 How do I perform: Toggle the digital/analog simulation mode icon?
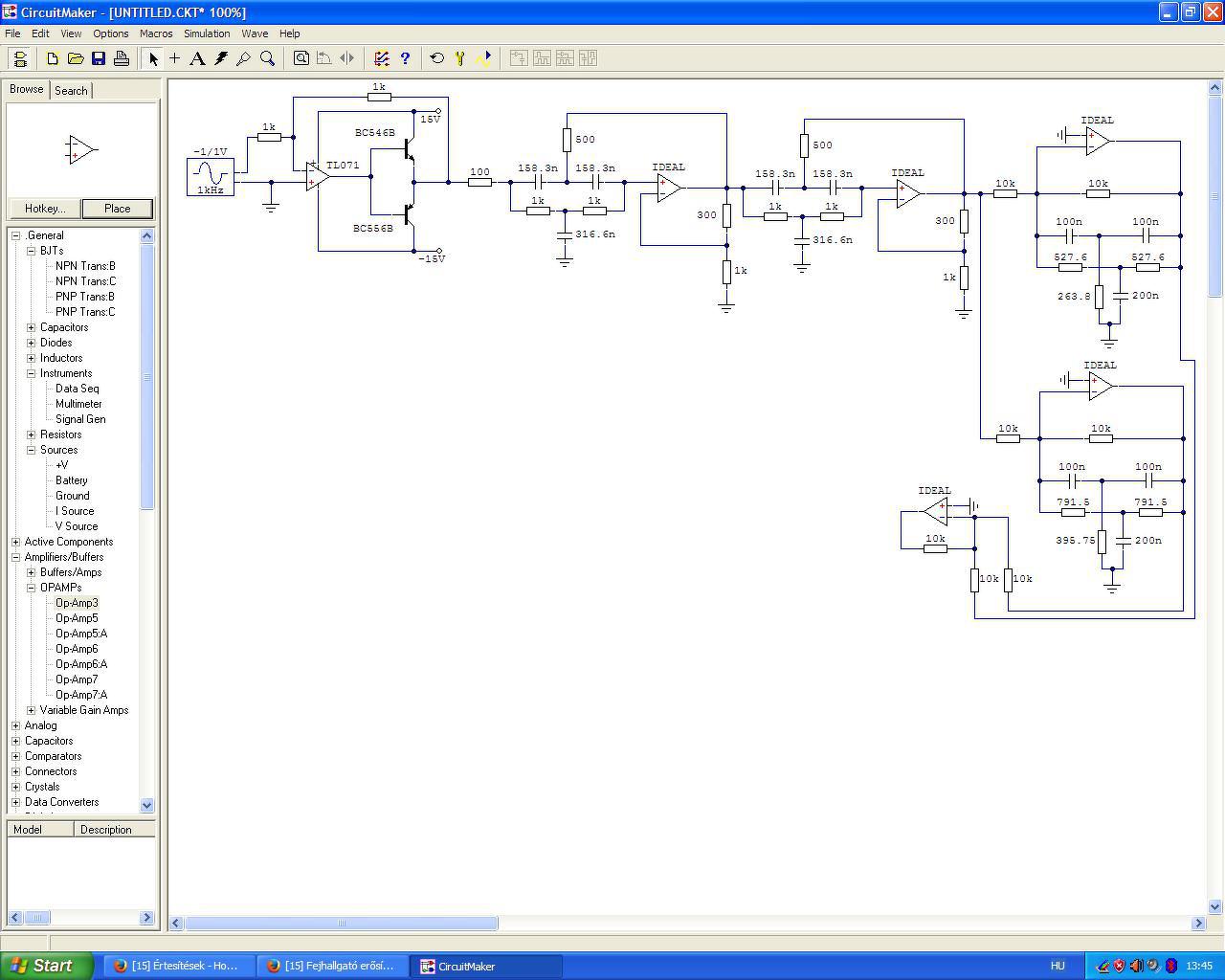pyautogui.click(x=382, y=58)
